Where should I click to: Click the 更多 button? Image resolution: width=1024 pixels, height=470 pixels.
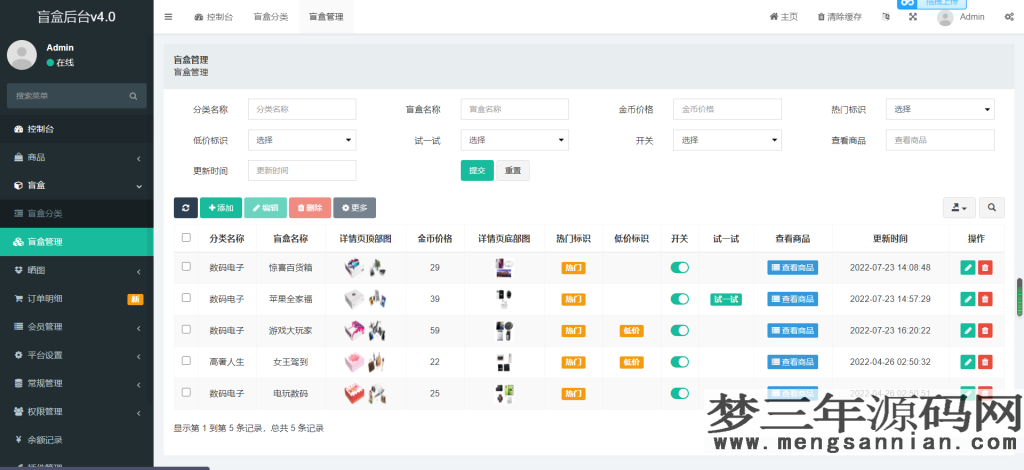point(355,208)
